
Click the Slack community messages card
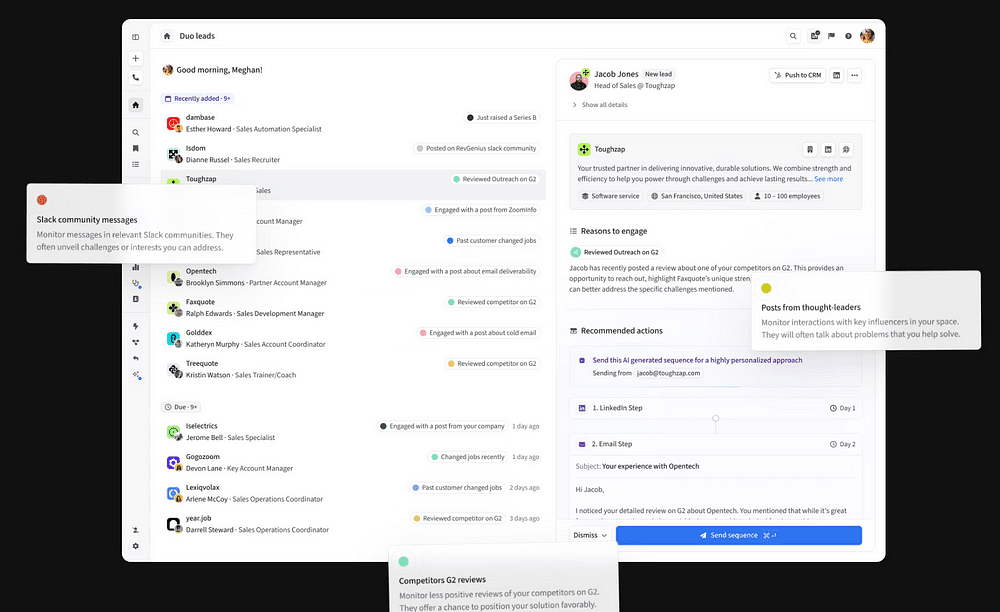141,223
